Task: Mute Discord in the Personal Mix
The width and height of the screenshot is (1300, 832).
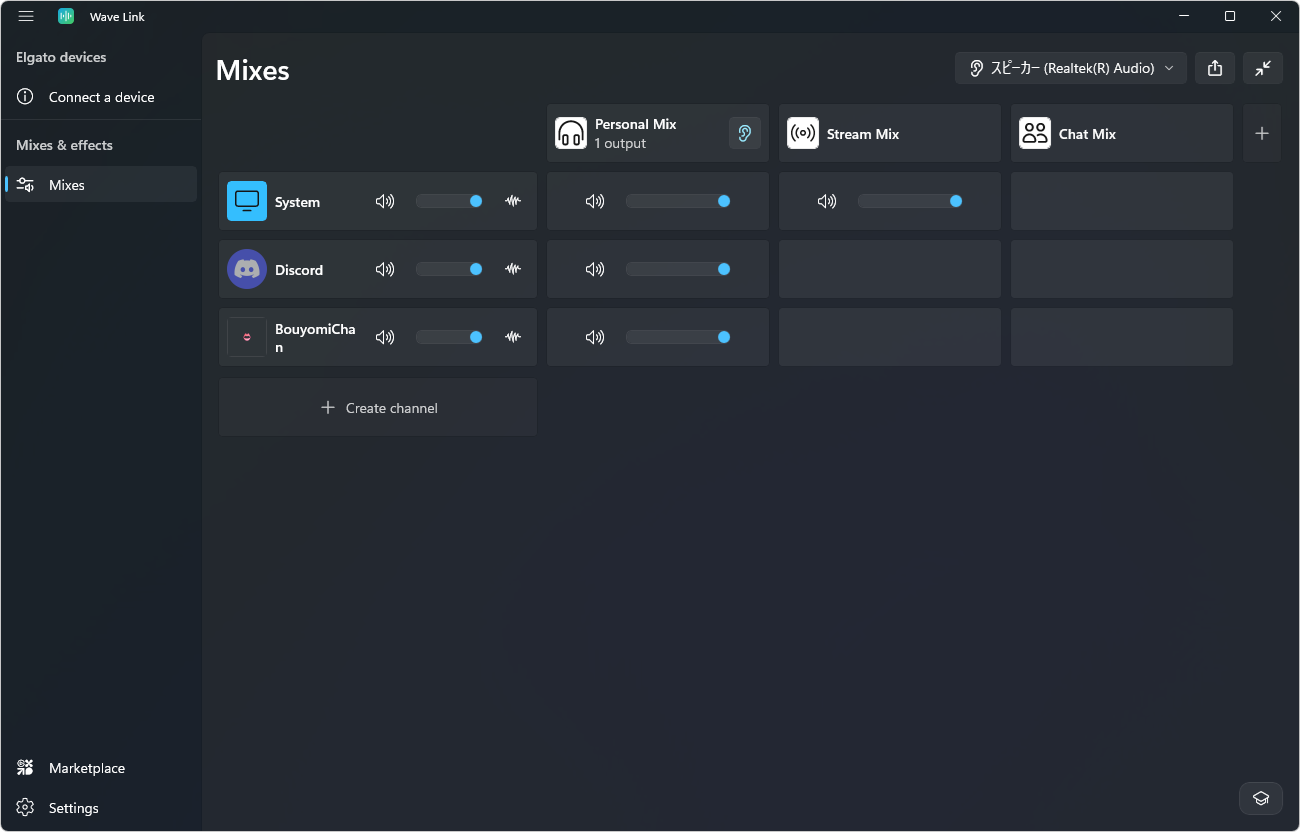Action: coord(595,269)
